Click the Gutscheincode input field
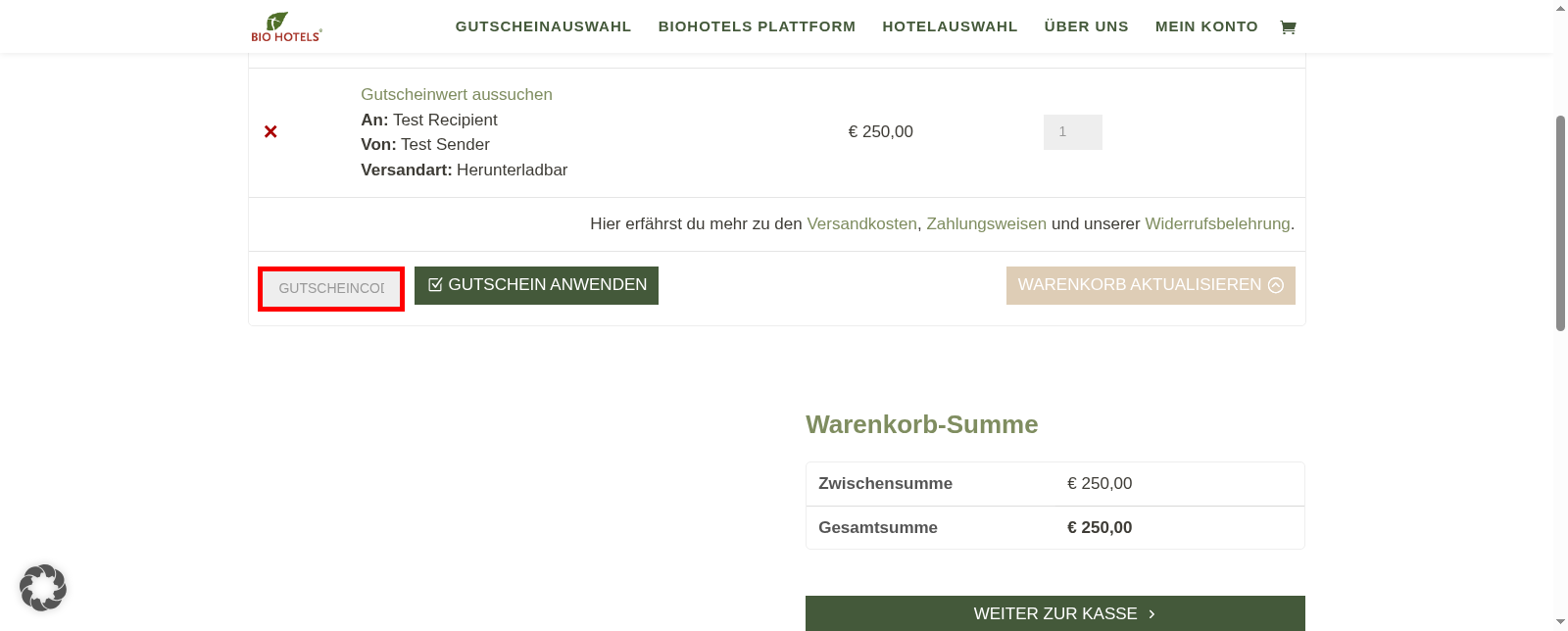This screenshot has height=631, width=1568. [x=330, y=287]
